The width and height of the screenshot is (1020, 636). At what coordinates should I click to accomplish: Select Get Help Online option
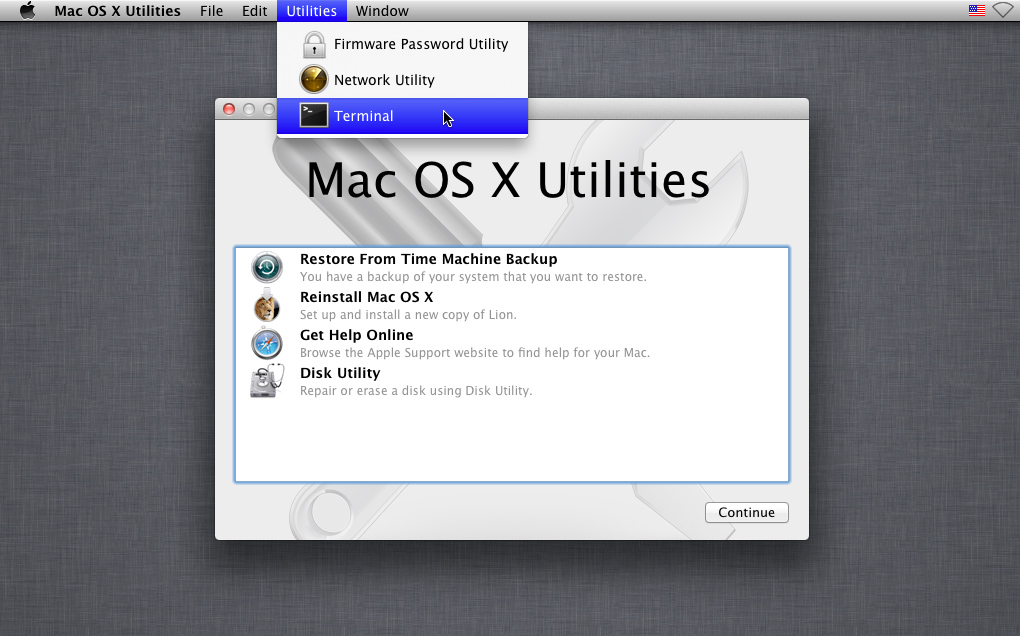point(356,335)
